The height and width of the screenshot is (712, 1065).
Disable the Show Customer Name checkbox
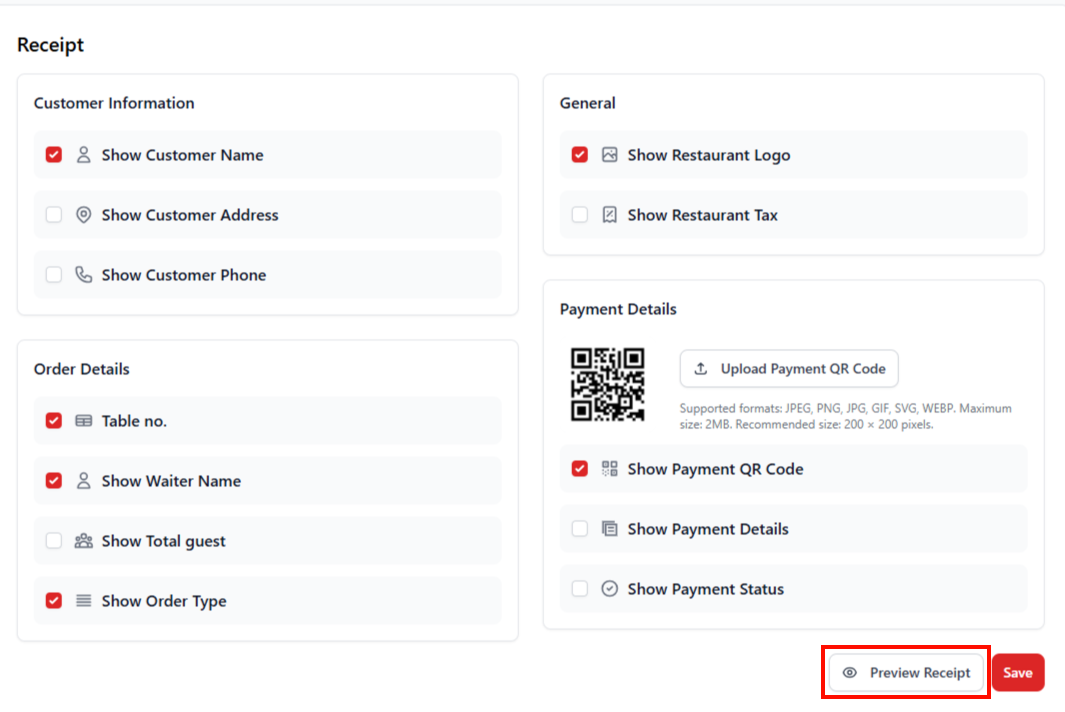pos(53,155)
